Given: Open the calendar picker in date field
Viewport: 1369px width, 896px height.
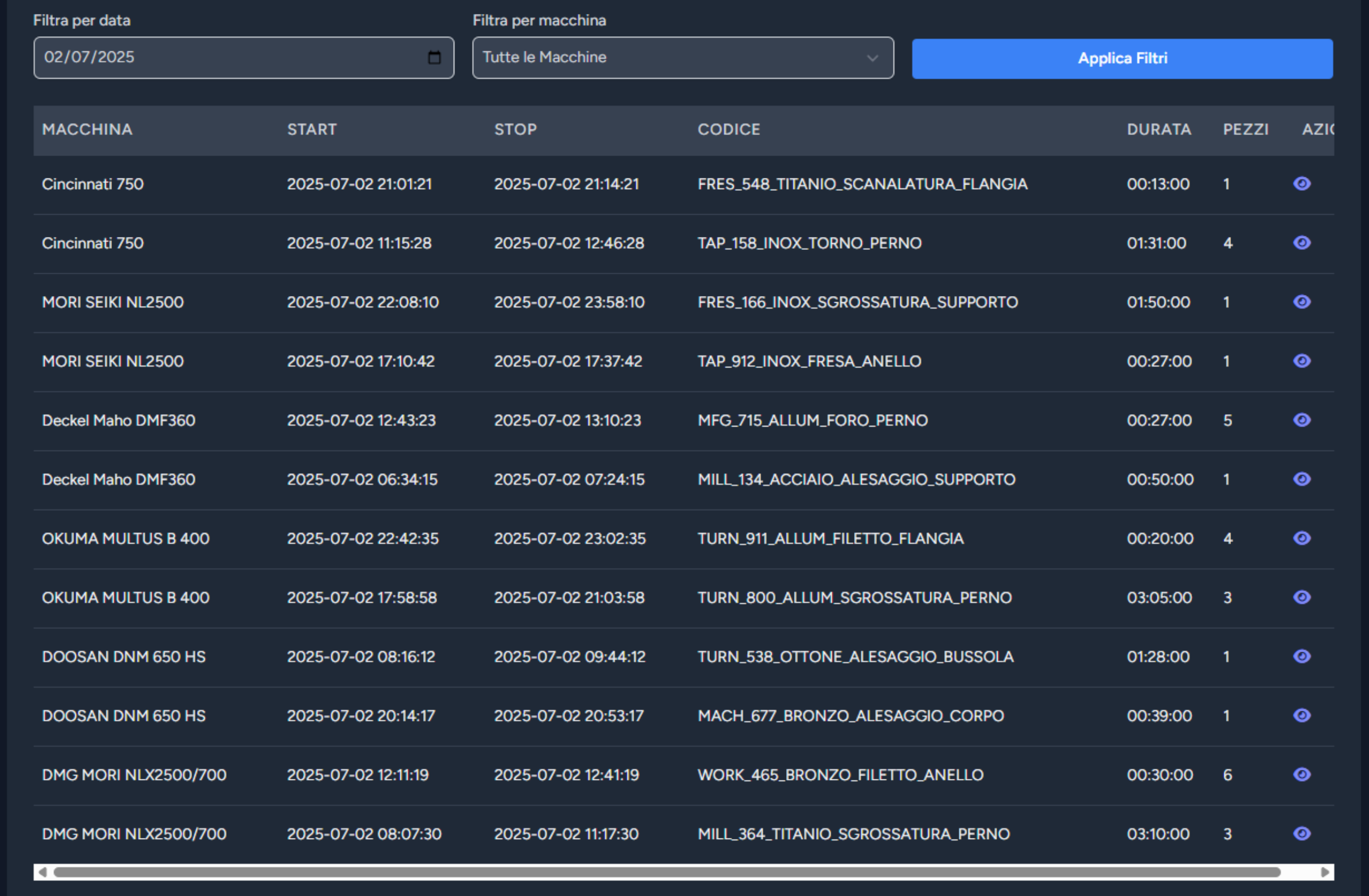Looking at the screenshot, I should [434, 58].
